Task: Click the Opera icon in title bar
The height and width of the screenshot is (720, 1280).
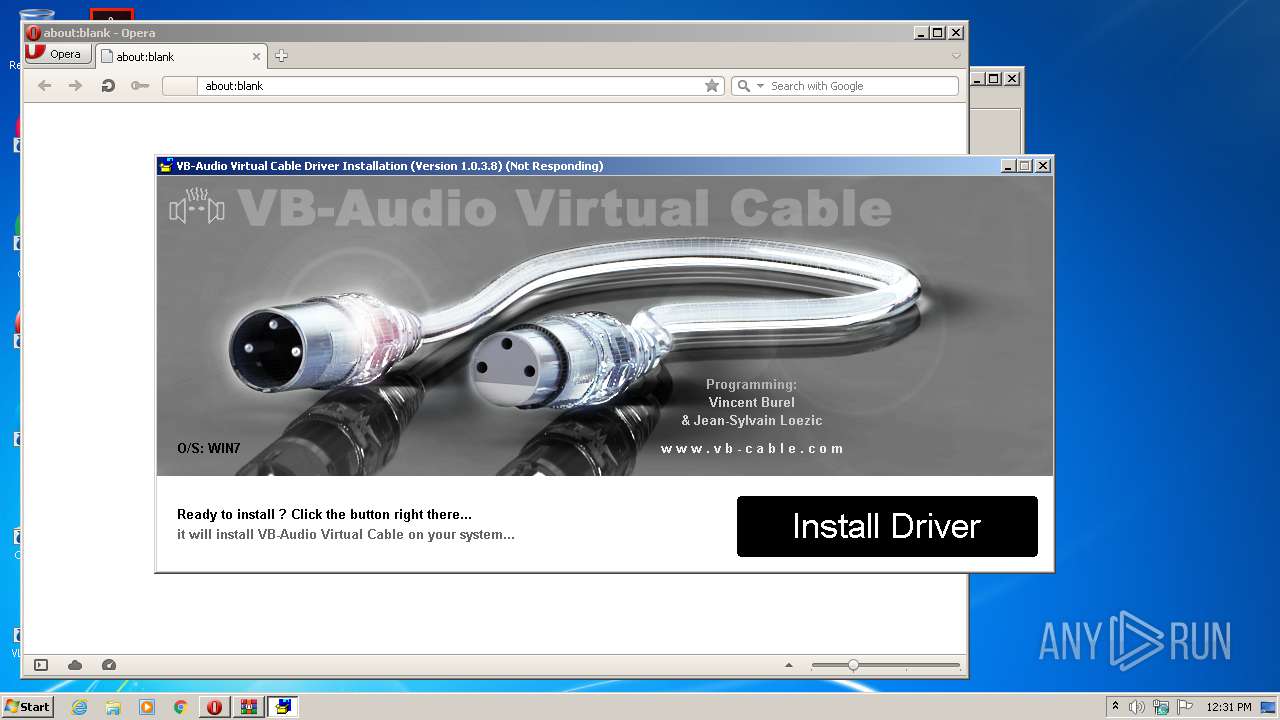Action: [33, 33]
